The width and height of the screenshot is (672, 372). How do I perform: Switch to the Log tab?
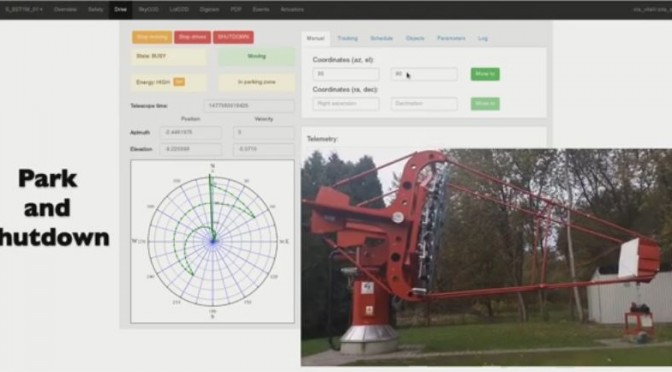(483, 38)
